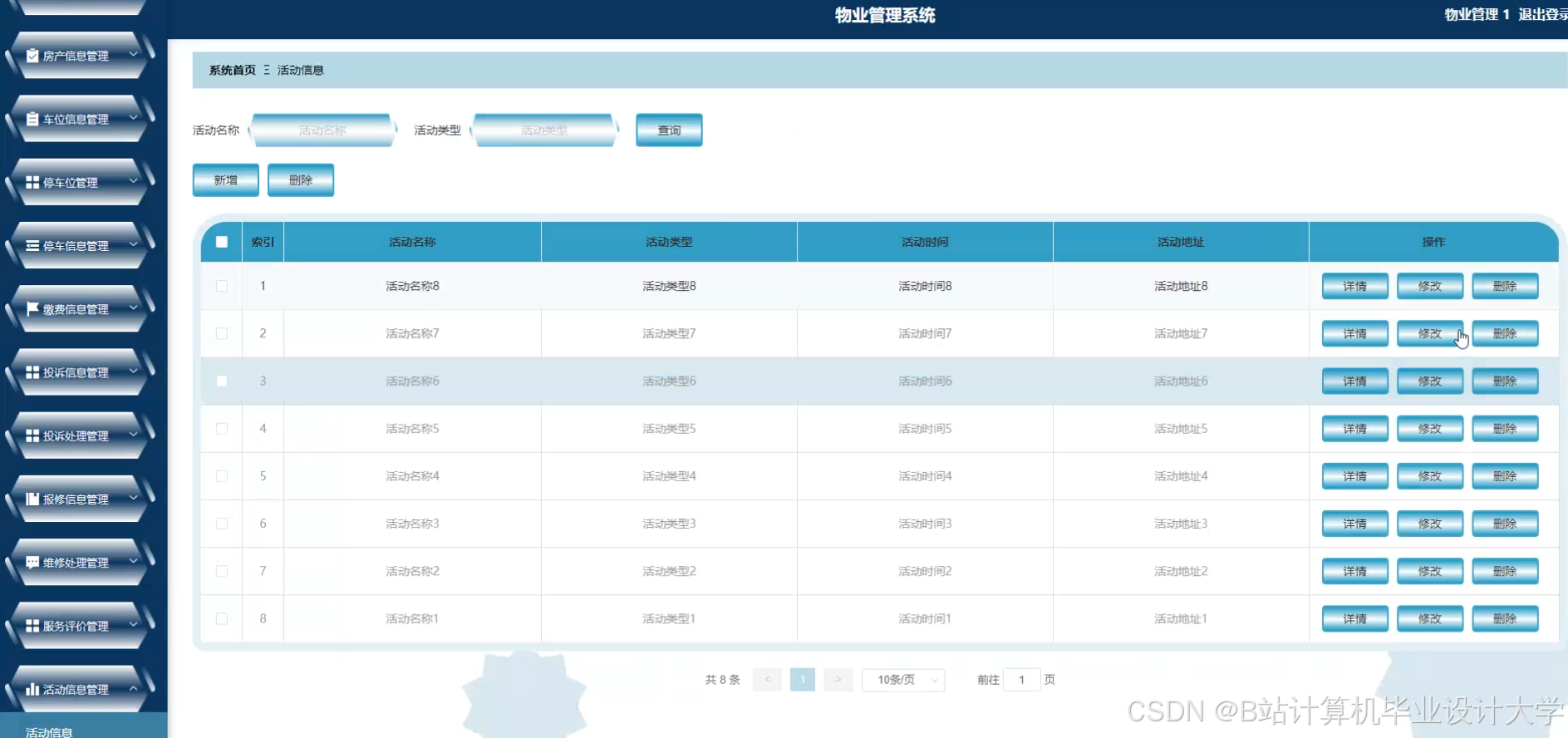Viewport: 1568px width, 738px height.
Task: Click the 服务评价管理 grid icon
Action: (32, 626)
